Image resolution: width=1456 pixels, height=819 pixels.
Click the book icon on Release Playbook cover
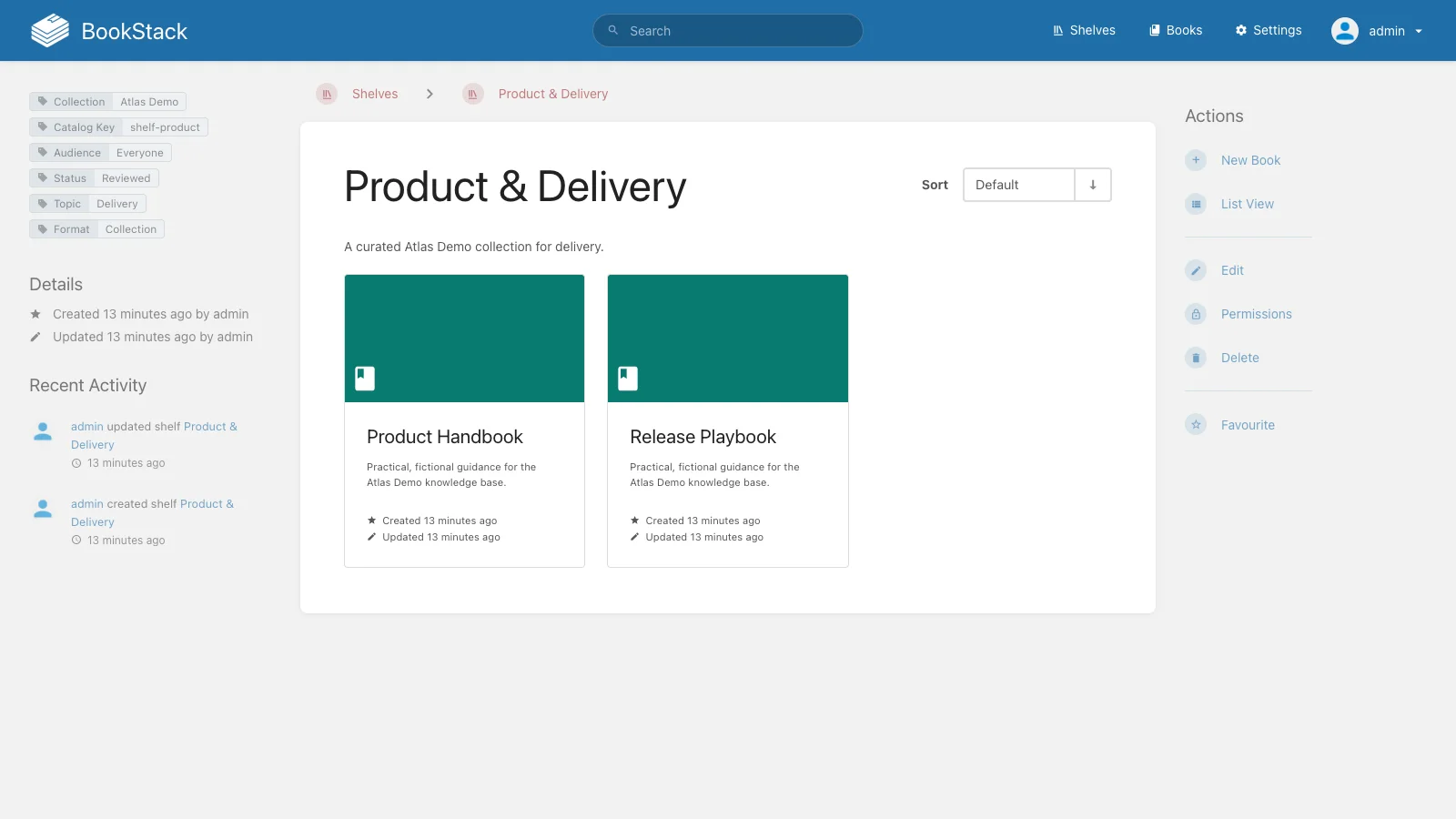tap(628, 378)
